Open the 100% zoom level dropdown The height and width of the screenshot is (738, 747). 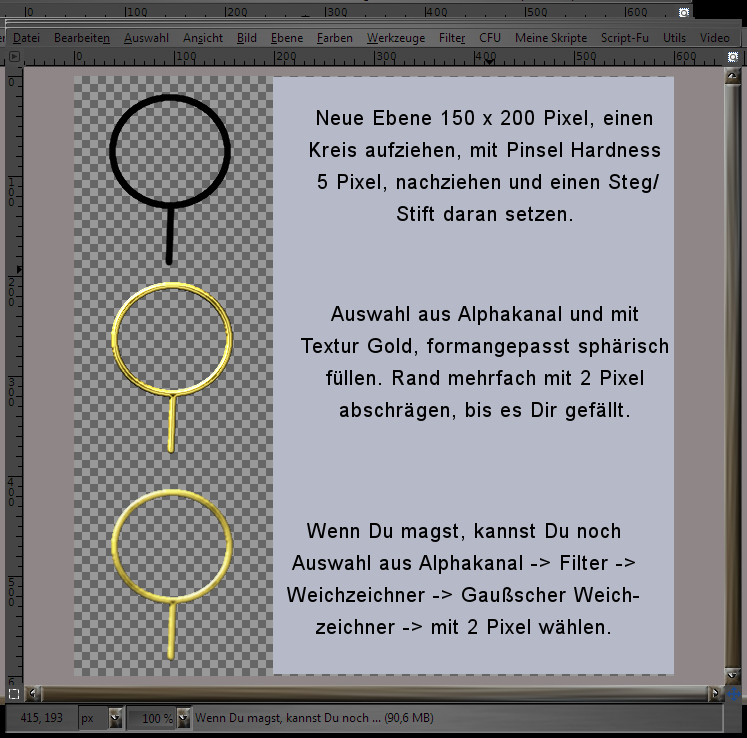pos(183,718)
